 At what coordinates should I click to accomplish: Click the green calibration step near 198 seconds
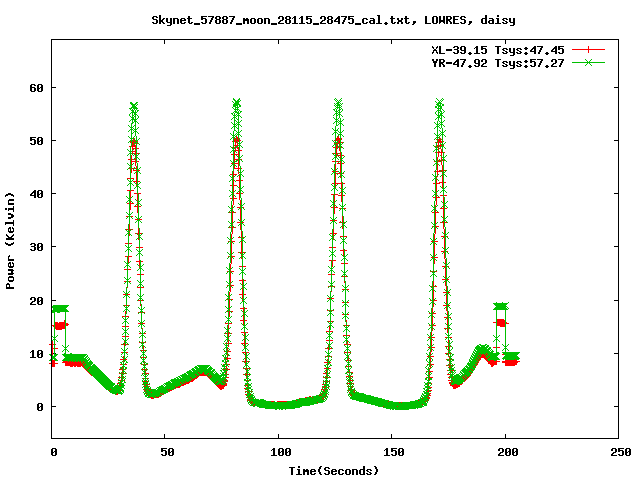500,306
